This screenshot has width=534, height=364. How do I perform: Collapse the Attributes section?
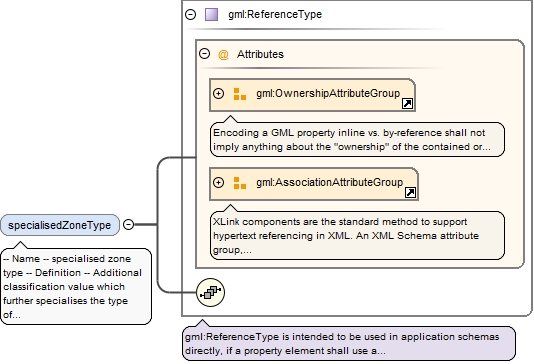coord(204,53)
